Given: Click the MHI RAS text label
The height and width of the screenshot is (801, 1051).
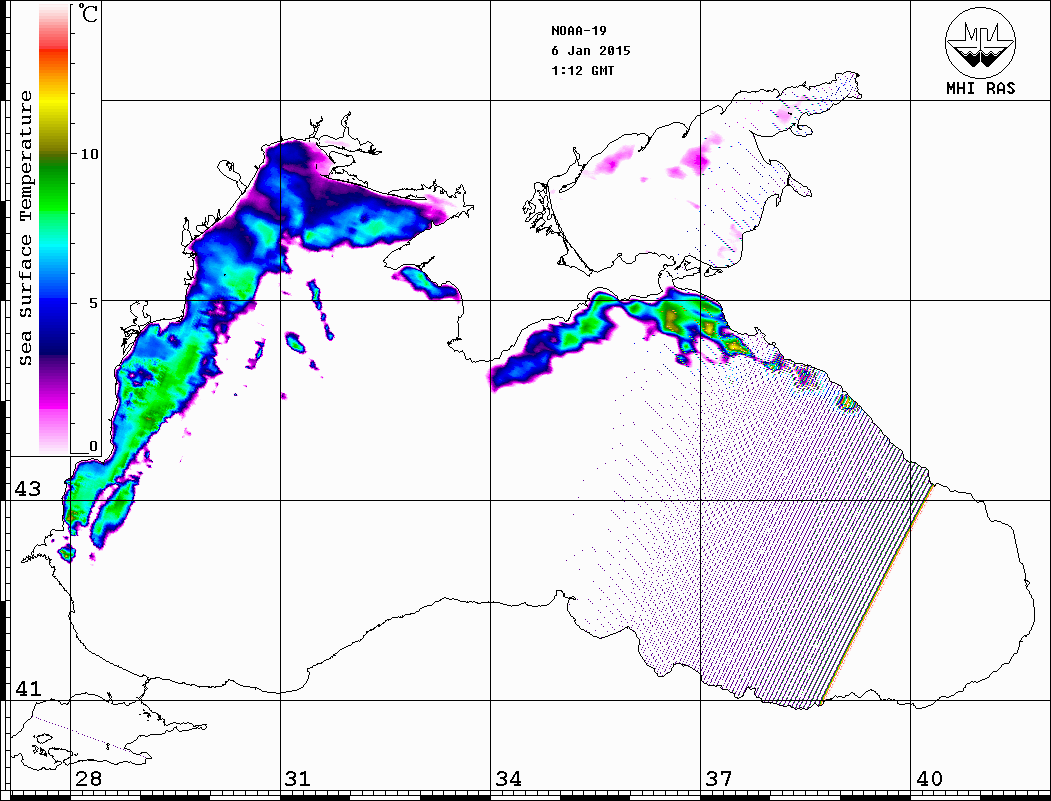Looking at the screenshot, I should pos(980,88).
